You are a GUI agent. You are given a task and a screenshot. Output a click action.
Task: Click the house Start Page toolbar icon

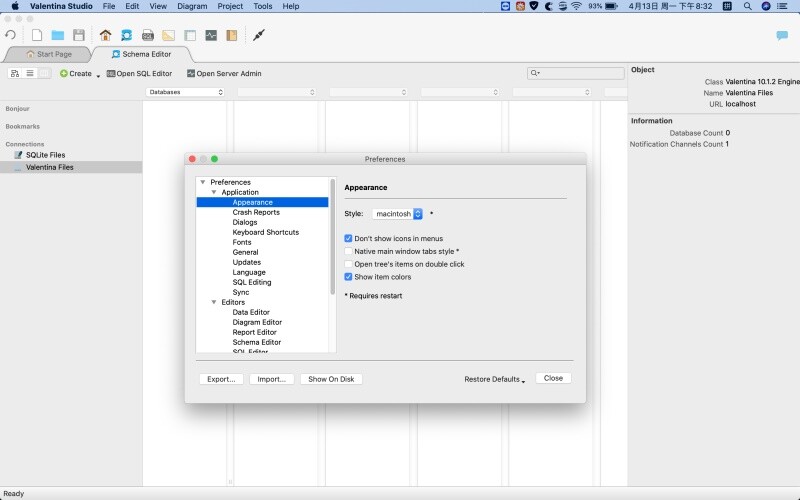106,35
